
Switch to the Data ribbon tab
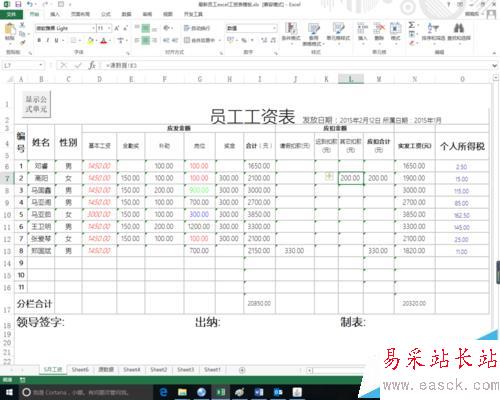(x=126, y=14)
